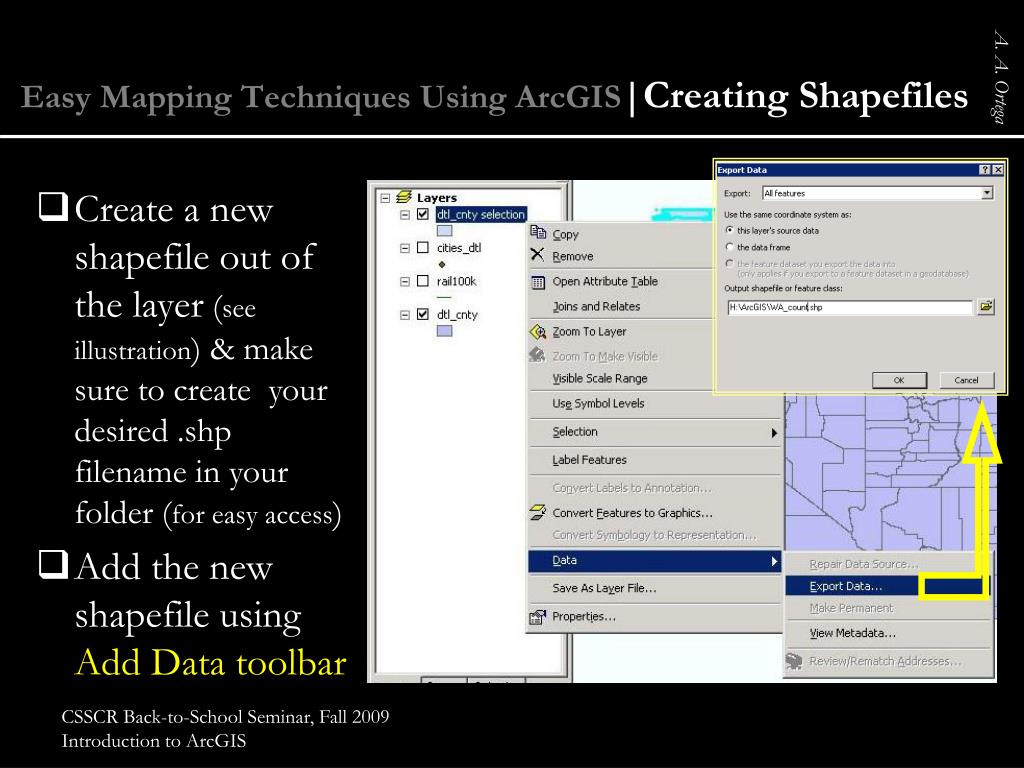1024x768 pixels.
Task: Collapse the rail100k layer node
Action: 405,281
